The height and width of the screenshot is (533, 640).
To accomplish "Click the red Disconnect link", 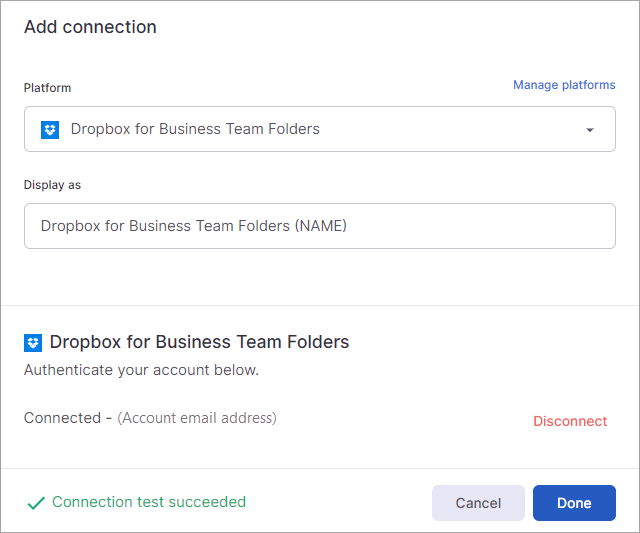I will click(570, 421).
